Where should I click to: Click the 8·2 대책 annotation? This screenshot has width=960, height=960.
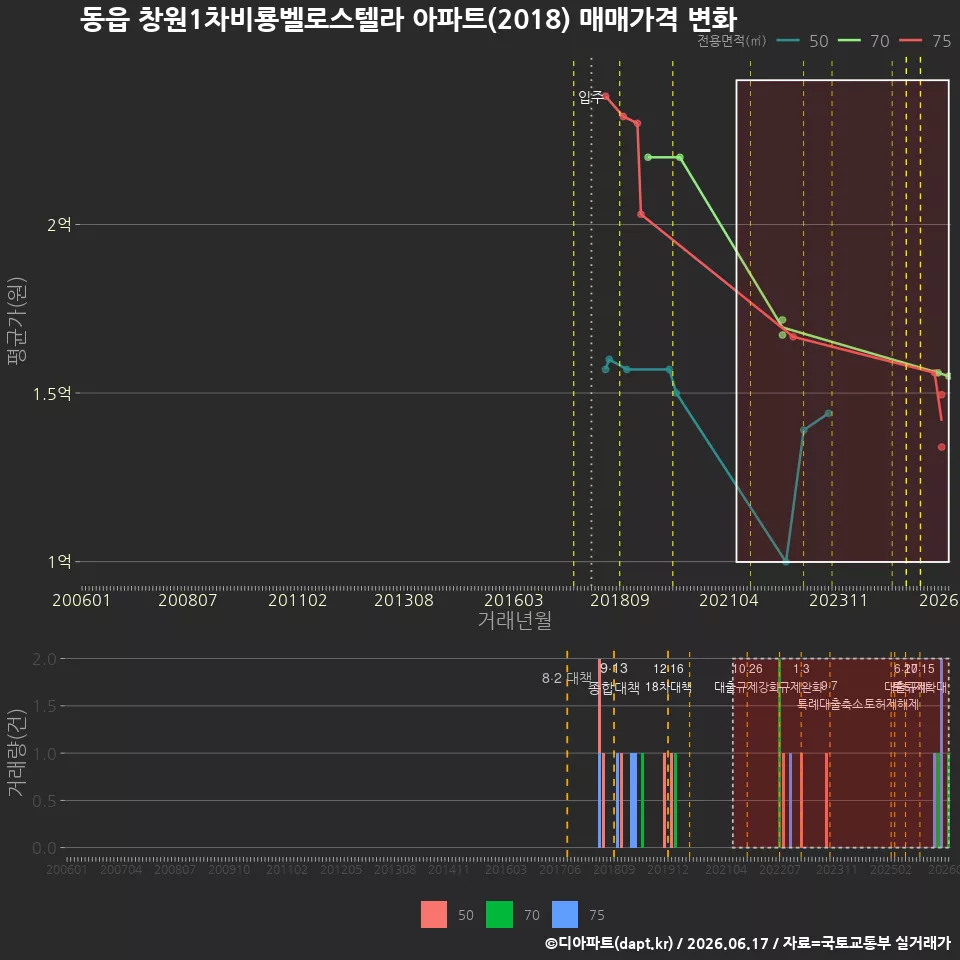[x=567, y=678]
